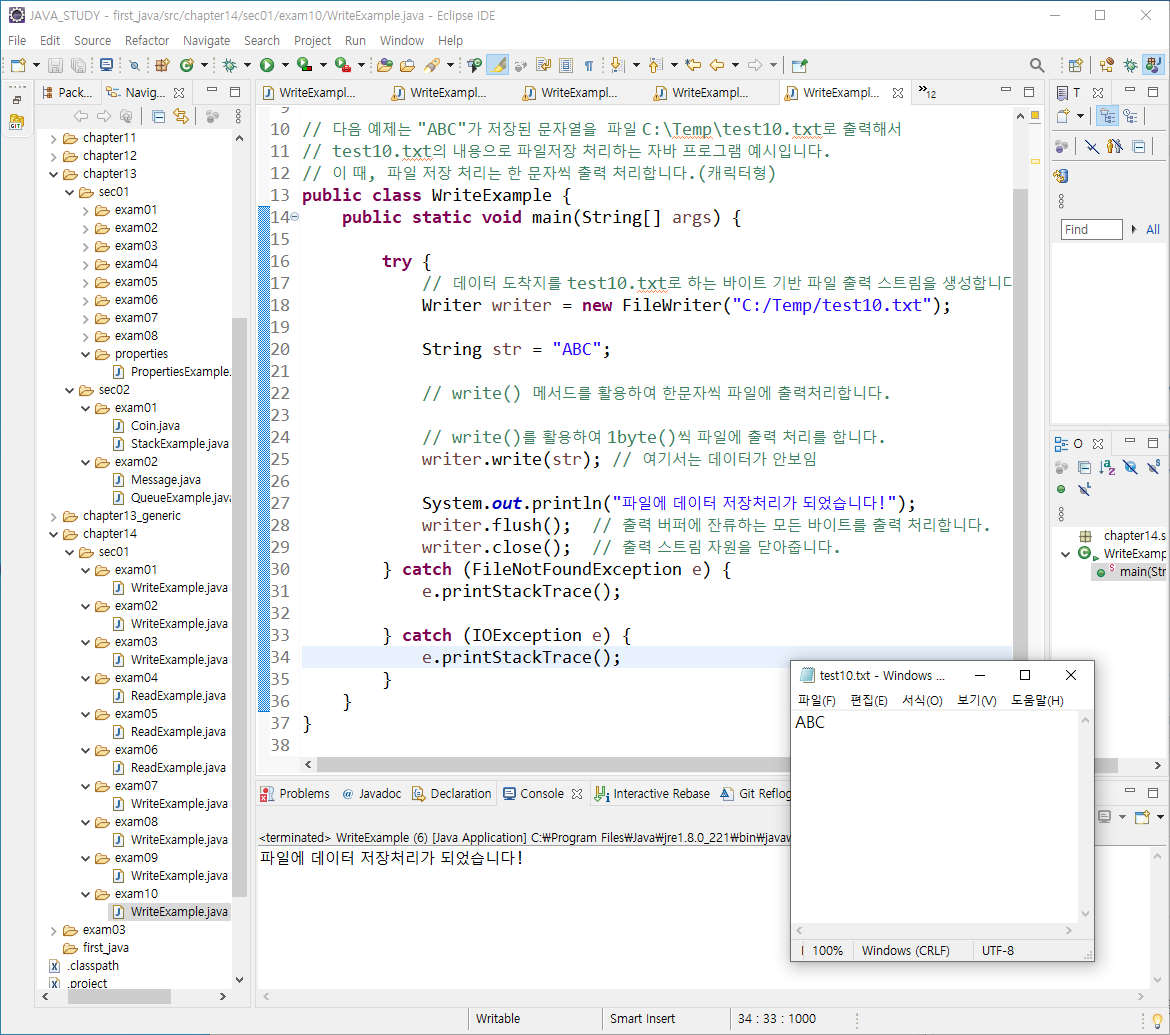Image resolution: width=1170 pixels, height=1035 pixels.
Task: Click the External Tools run icon
Action: [x=342, y=66]
